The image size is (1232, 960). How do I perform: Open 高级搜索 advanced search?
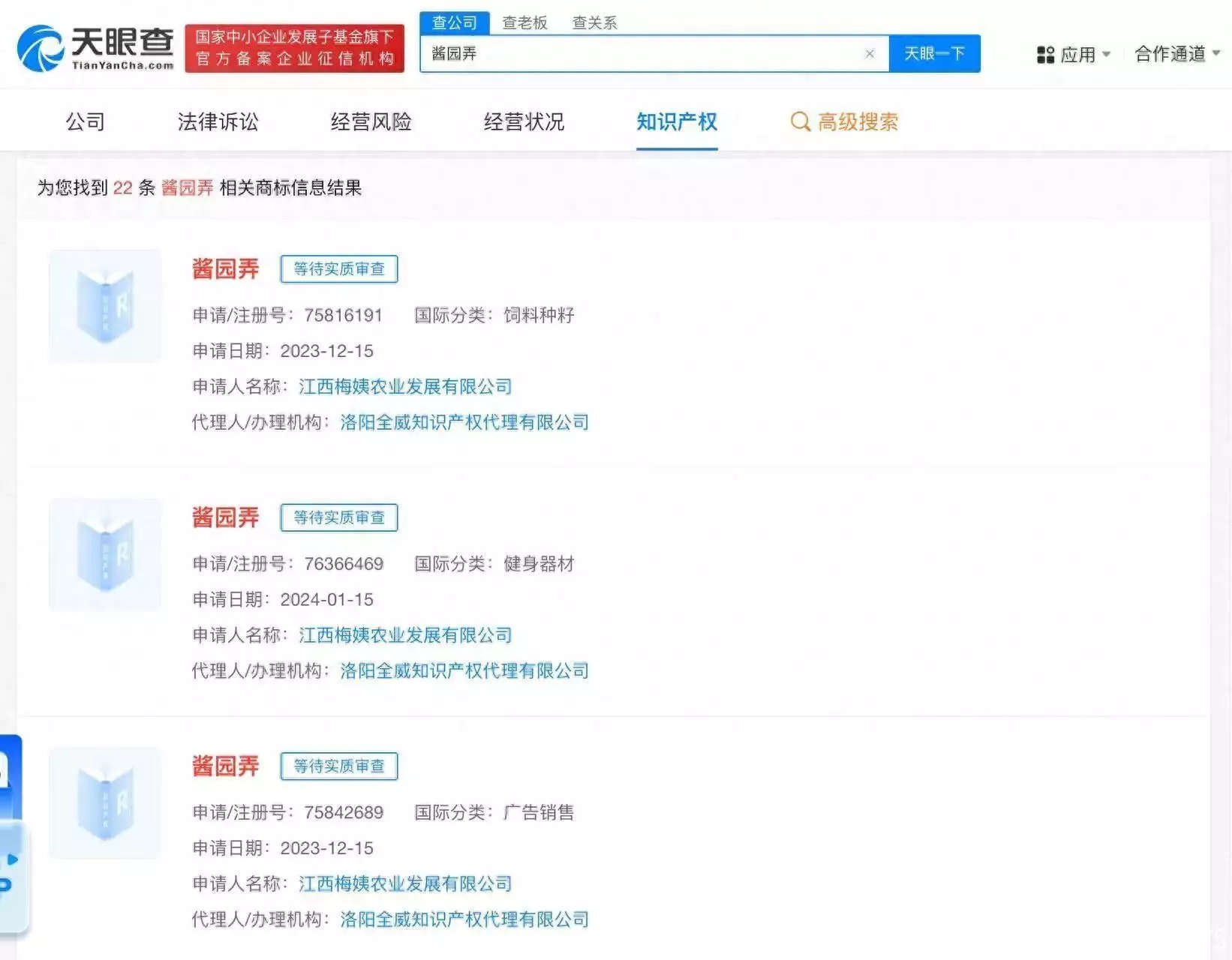844,121
